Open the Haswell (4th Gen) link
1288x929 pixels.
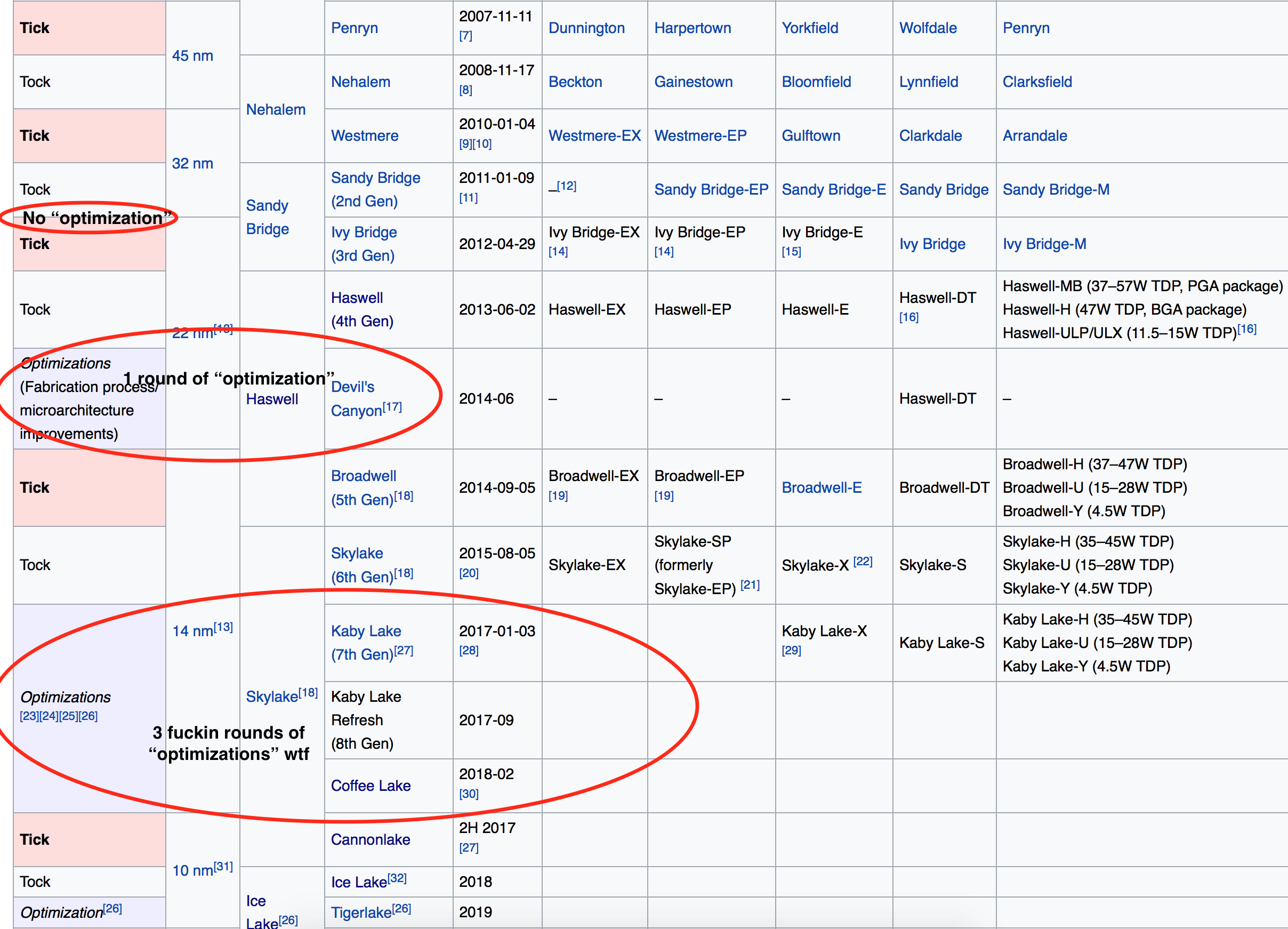363,310
